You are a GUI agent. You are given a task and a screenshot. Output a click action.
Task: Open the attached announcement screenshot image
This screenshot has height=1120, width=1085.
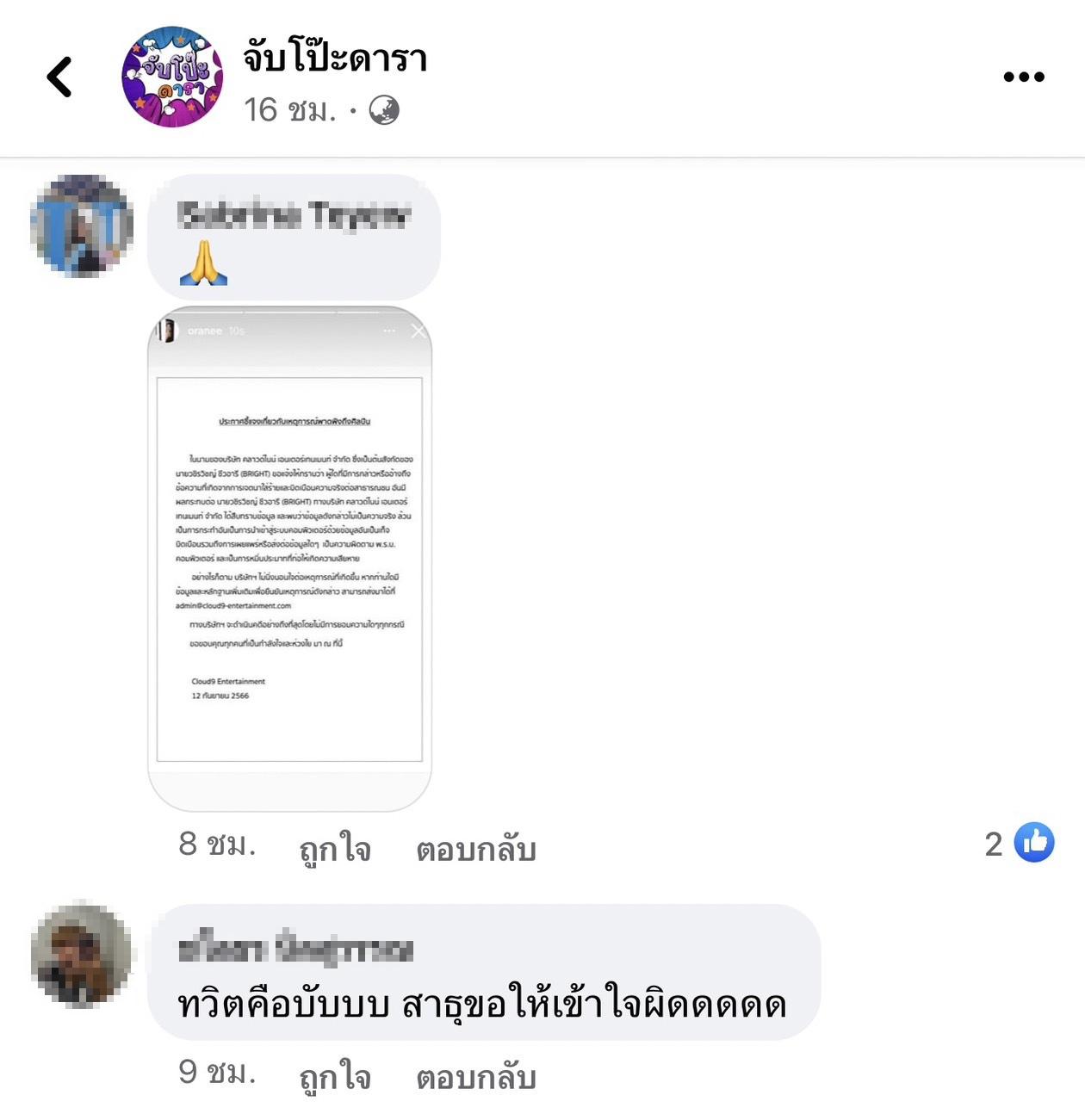(289, 559)
